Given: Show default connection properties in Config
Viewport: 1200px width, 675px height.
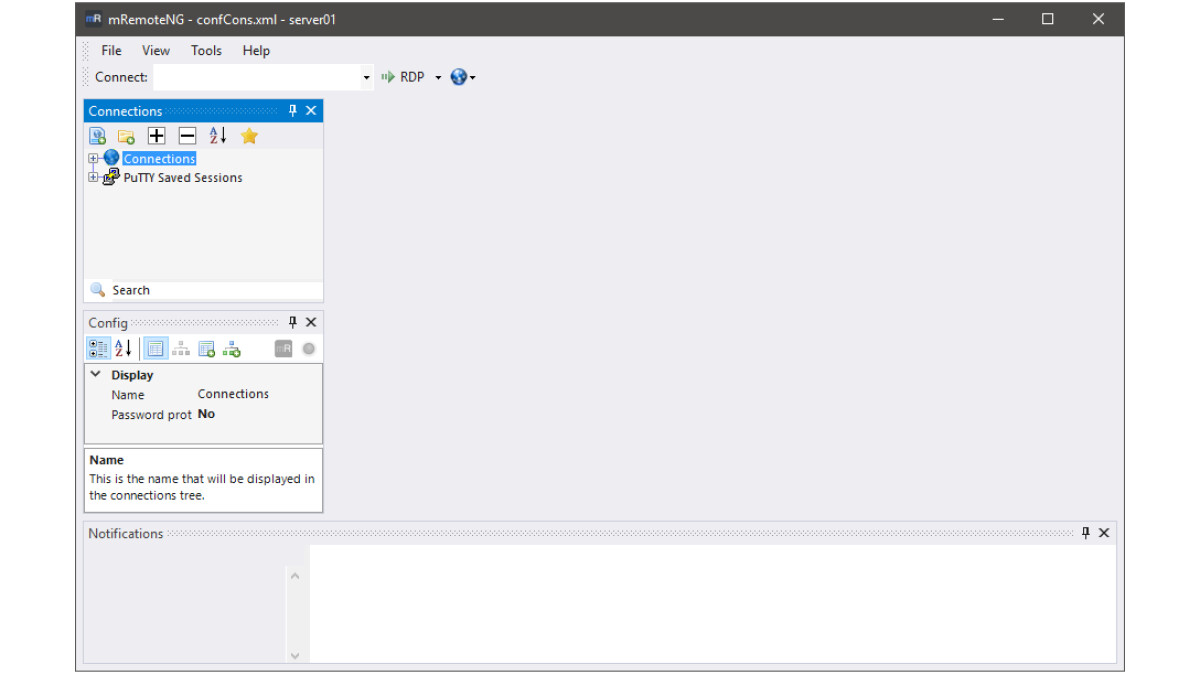Looking at the screenshot, I should (x=207, y=349).
